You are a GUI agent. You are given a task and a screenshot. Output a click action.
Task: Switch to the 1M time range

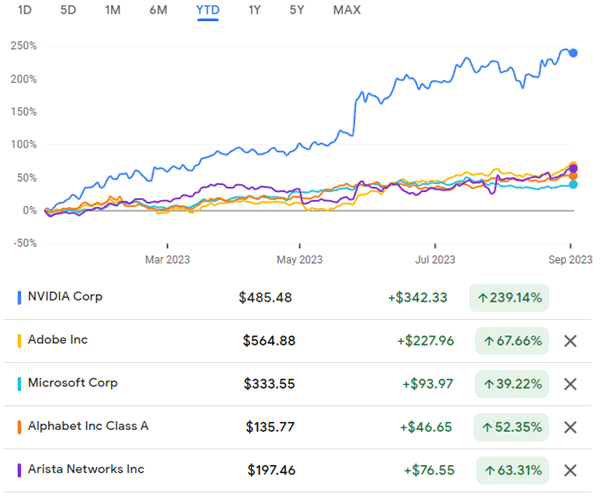click(x=113, y=10)
